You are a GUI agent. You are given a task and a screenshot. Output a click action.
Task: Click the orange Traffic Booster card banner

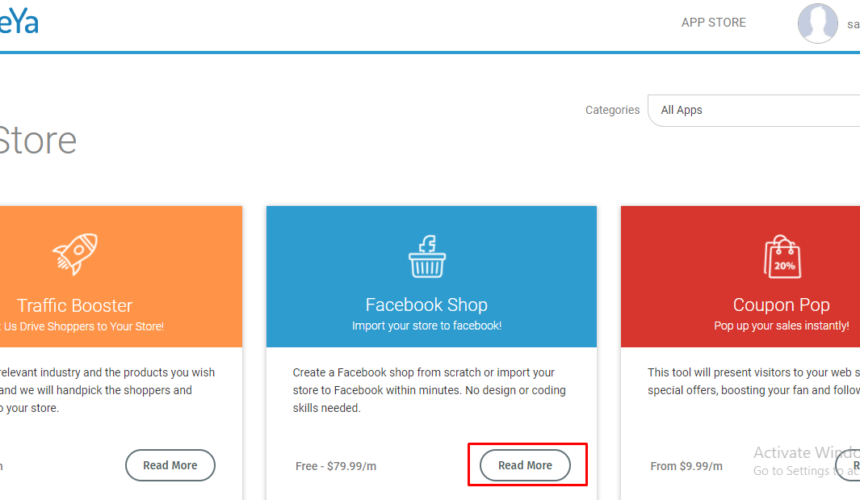pyautogui.click(x=121, y=276)
